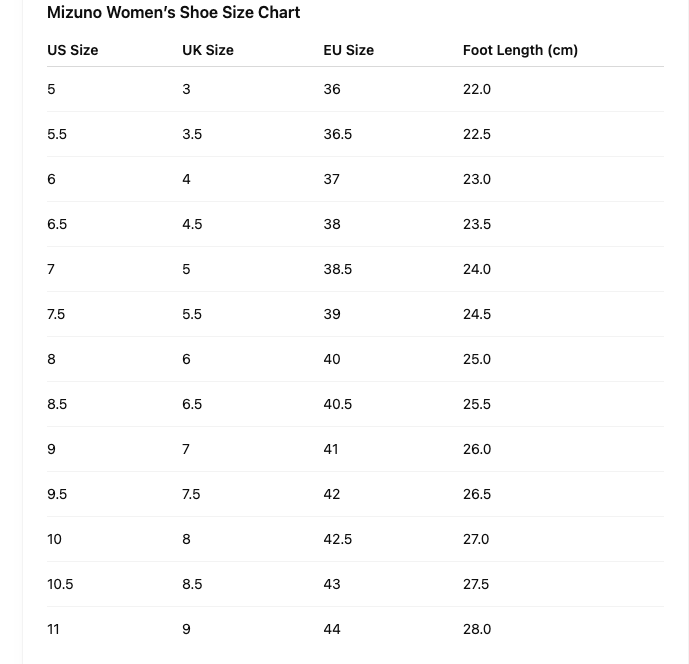Select the US Size column header
The width and height of the screenshot is (689, 664).
(73, 50)
